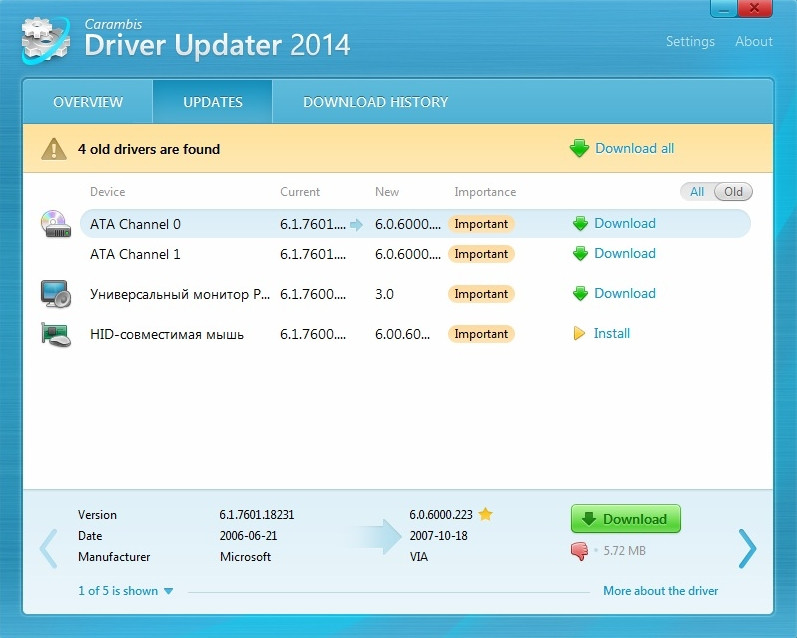
Task: Show All drivers filter
Action: click(697, 192)
